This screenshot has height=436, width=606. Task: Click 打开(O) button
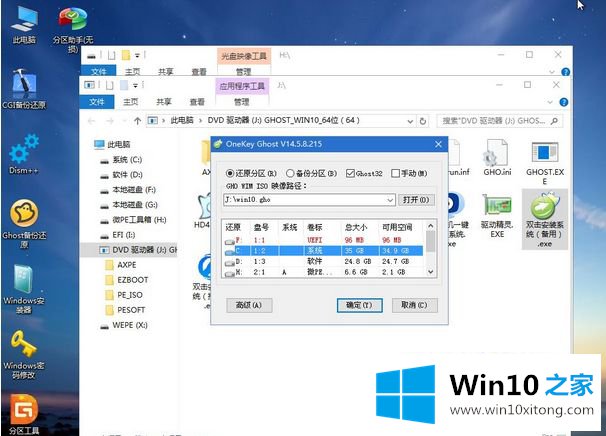tap(416, 200)
